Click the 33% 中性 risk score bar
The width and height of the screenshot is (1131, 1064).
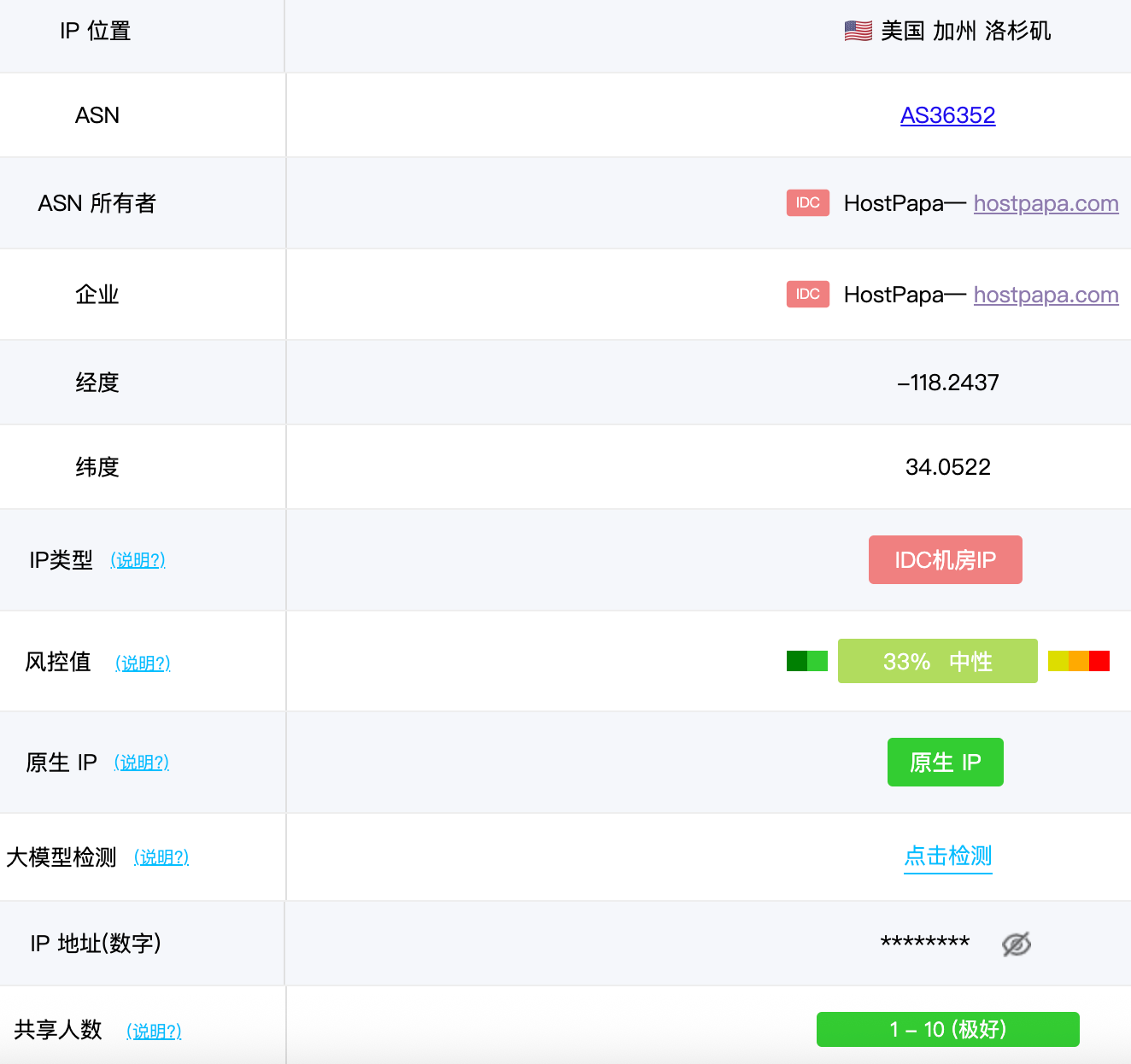(x=937, y=661)
